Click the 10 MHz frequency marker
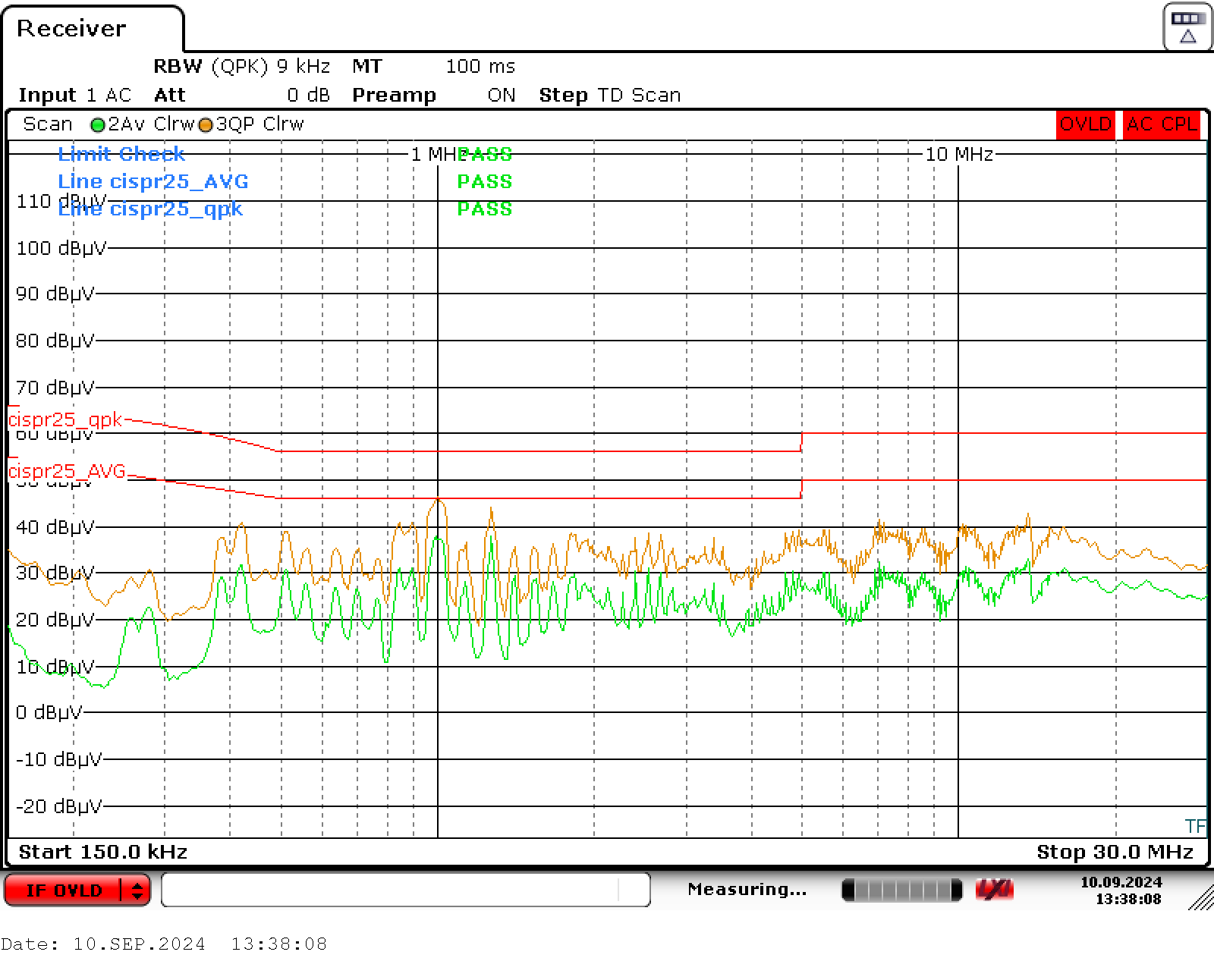Viewport: 1214px width, 980px height. [959, 155]
